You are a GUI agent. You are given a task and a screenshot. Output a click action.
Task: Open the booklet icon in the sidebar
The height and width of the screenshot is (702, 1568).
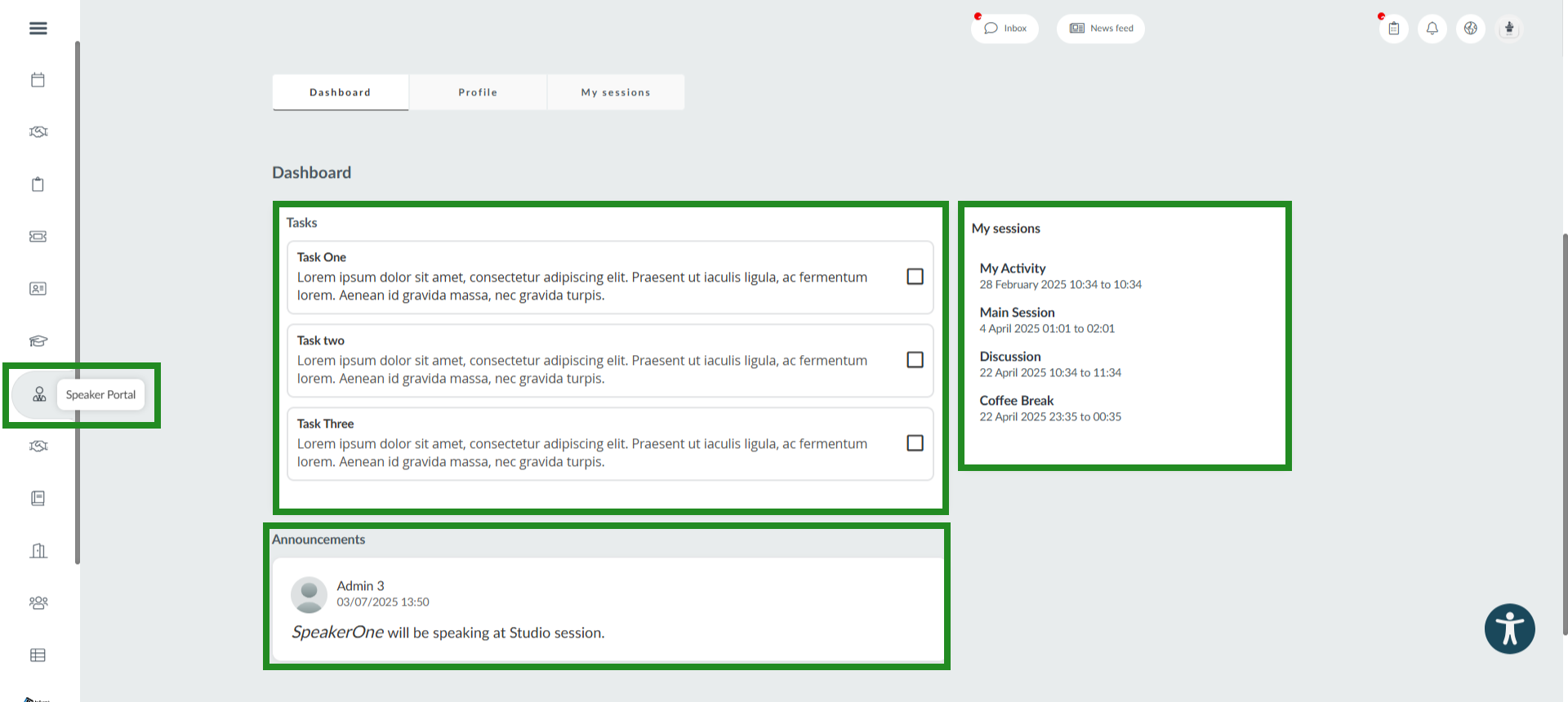(x=38, y=498)
